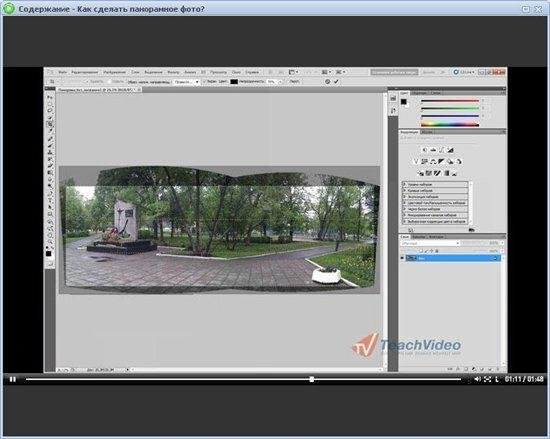This screenshot has height=439, width=550.
Task: Select the Gradient tool
Action: click(x=50, y=173)
